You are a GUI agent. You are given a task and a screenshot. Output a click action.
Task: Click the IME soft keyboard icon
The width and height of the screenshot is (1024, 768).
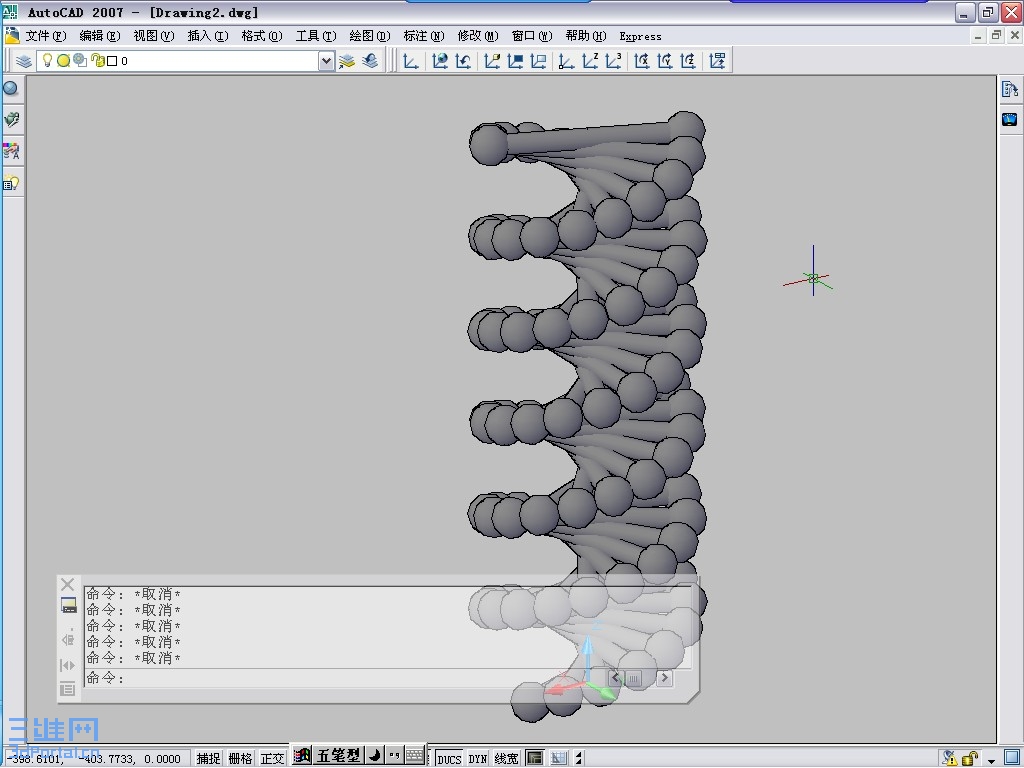tap(415, 756)
